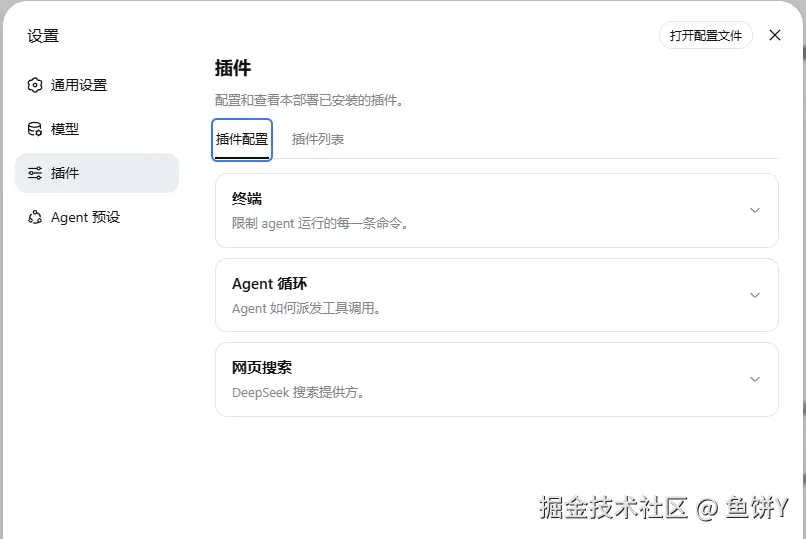Click the 网页搜索 card heading
This screenshot has width=806, height=539.
point(262,367)
